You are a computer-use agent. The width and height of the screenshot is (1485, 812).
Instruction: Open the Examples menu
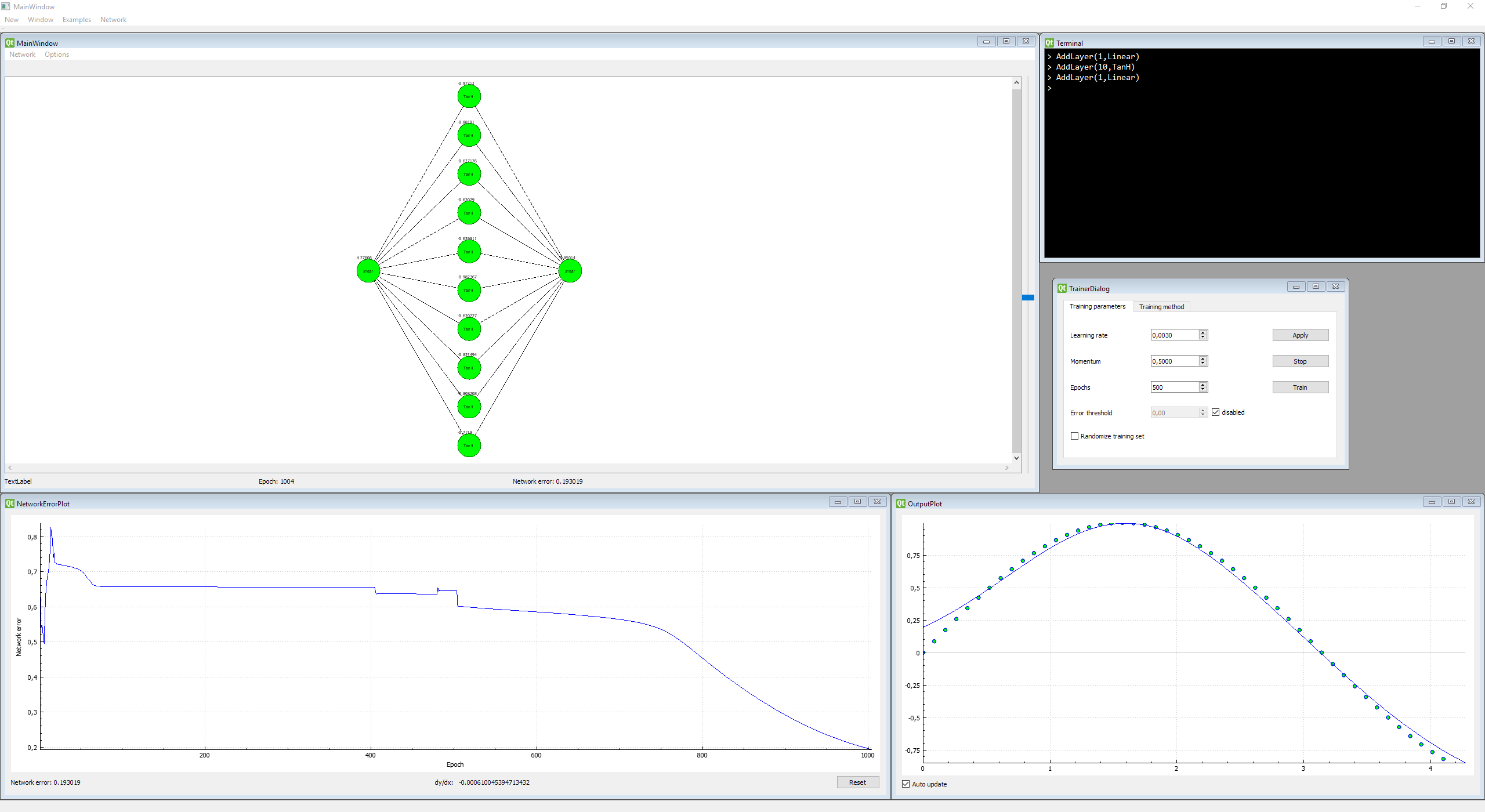(x=77, y=20)
